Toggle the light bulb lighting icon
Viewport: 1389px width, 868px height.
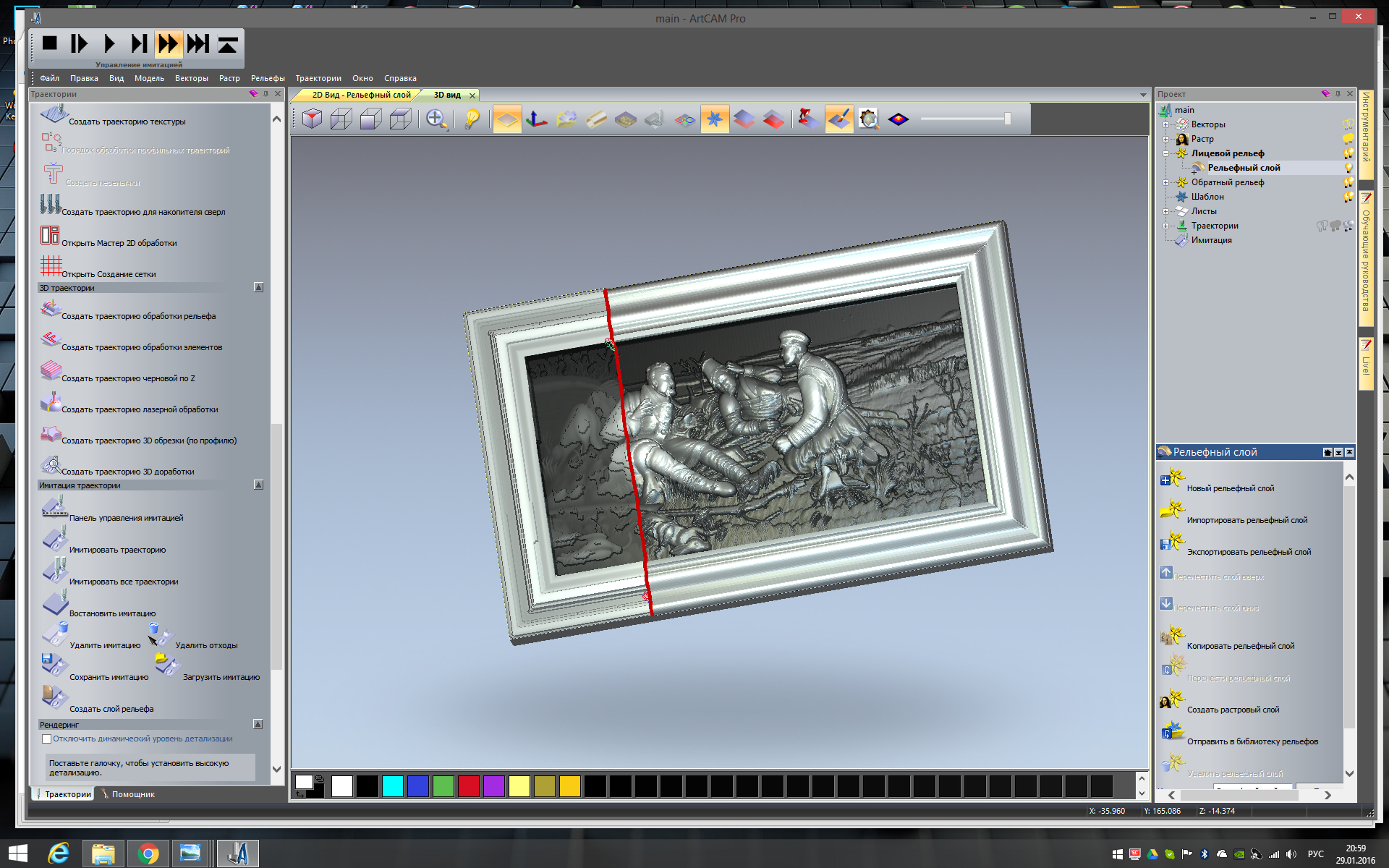tap(472, 119)
